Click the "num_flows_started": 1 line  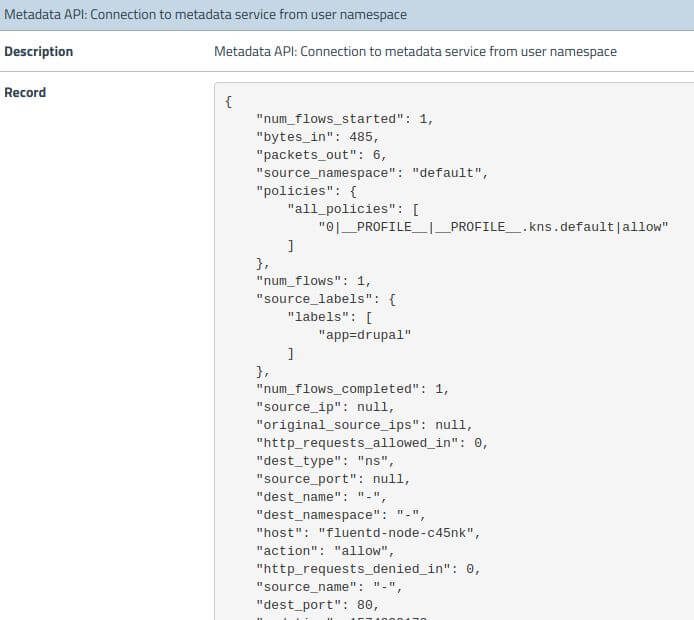point(345,119)
